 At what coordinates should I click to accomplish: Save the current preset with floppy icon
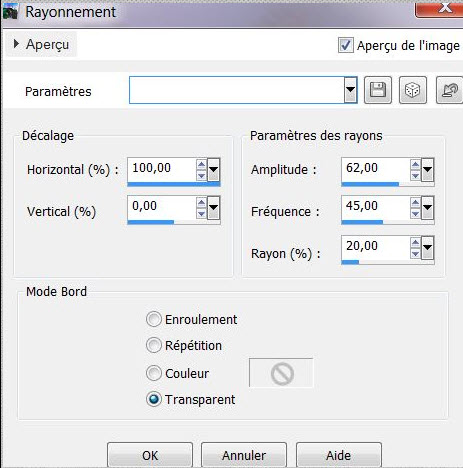click(378, 90)
